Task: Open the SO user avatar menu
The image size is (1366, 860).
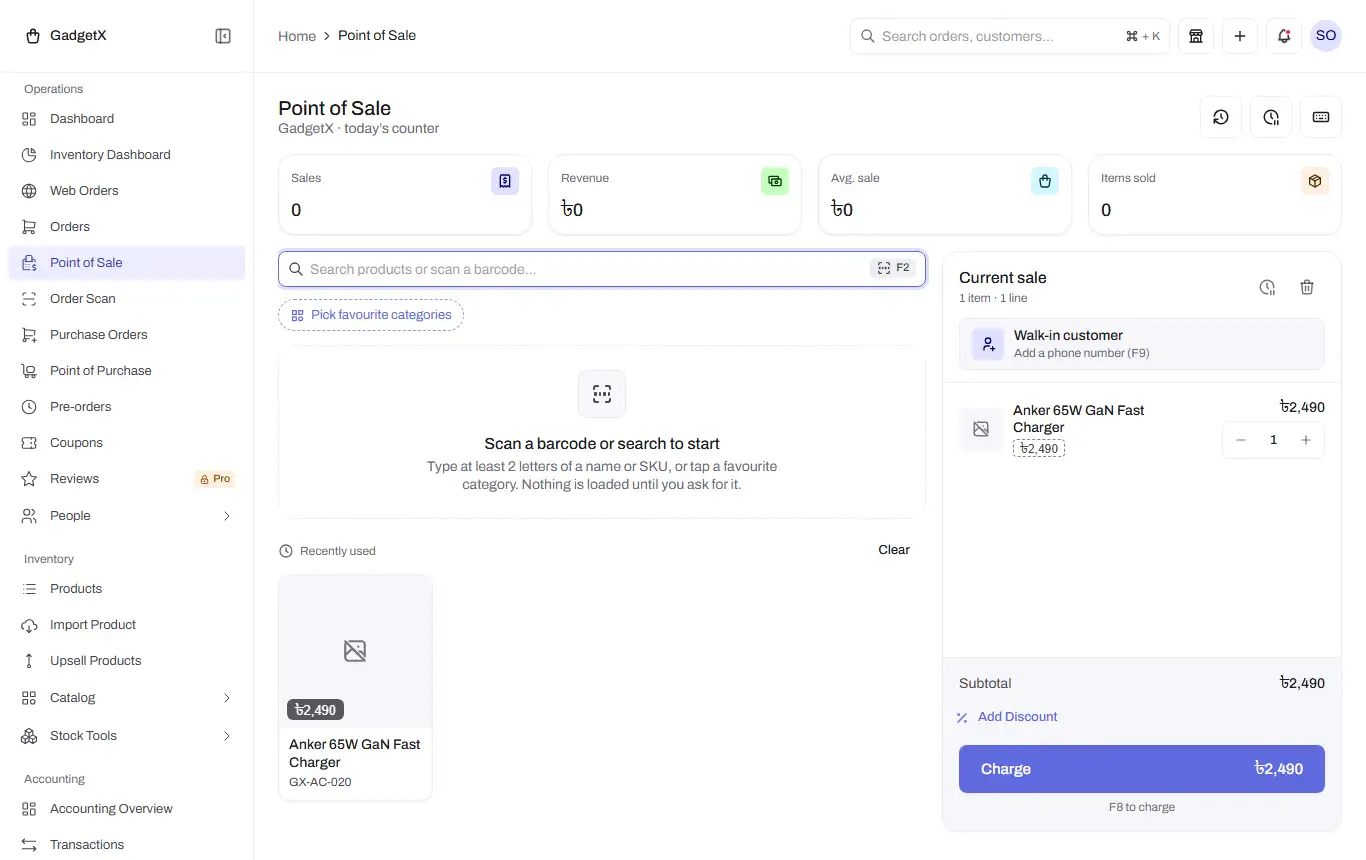Action: pyautogui.click(x=1326, y=36)
